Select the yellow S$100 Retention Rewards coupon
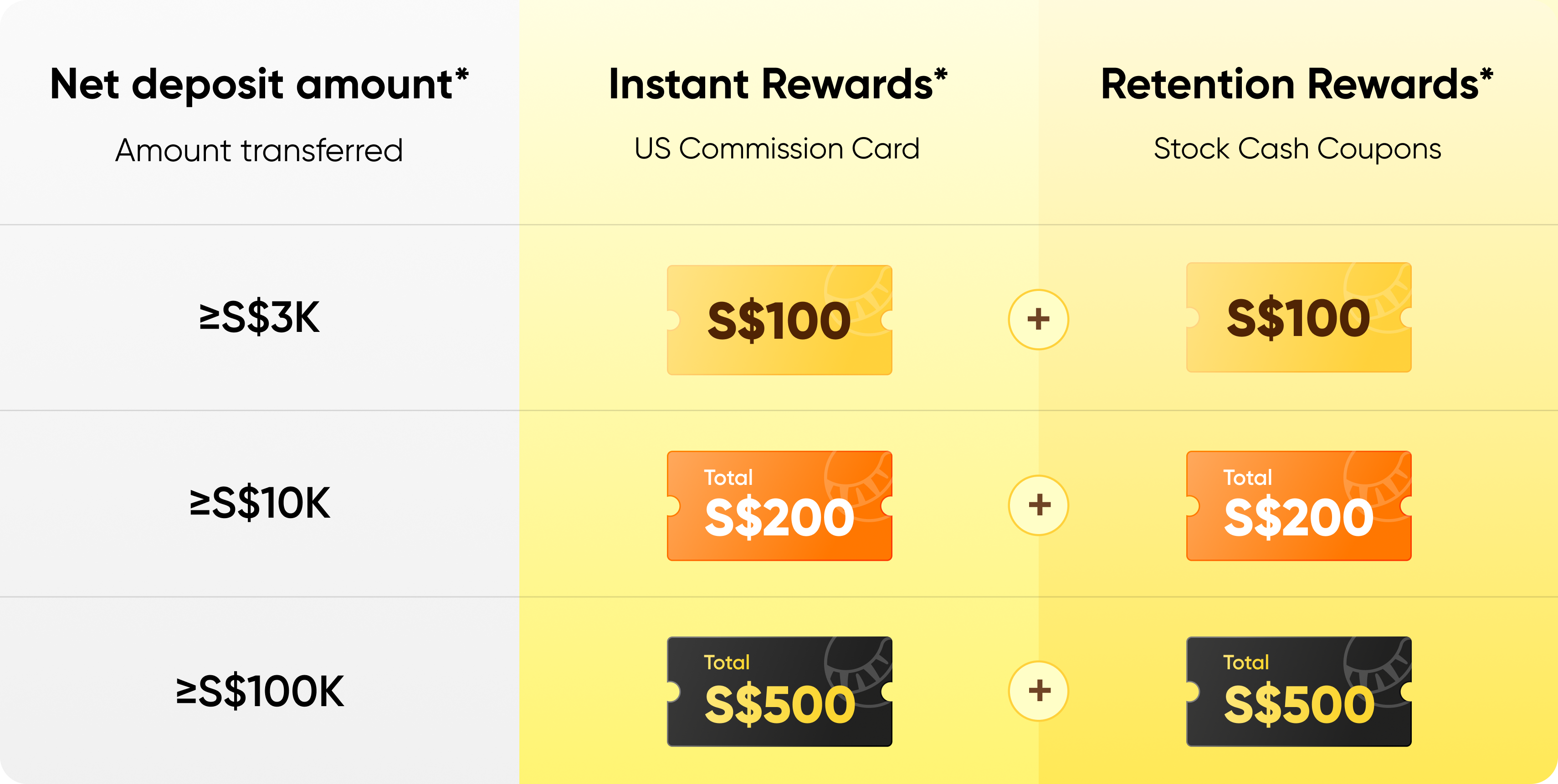 coord(1298,317)
